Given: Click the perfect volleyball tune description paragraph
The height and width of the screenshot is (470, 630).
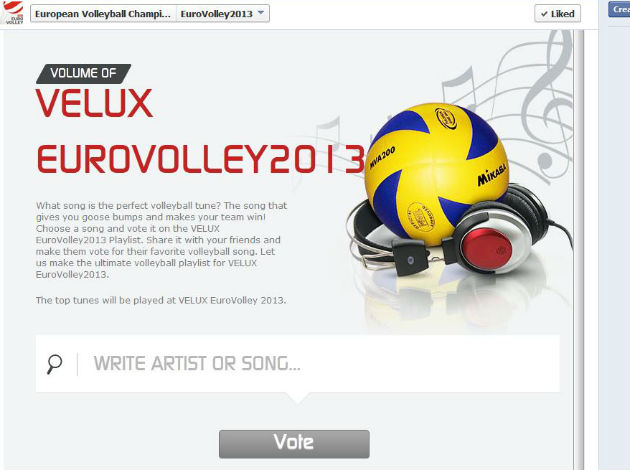Looking at the screenshot, I should pos(161,240).
